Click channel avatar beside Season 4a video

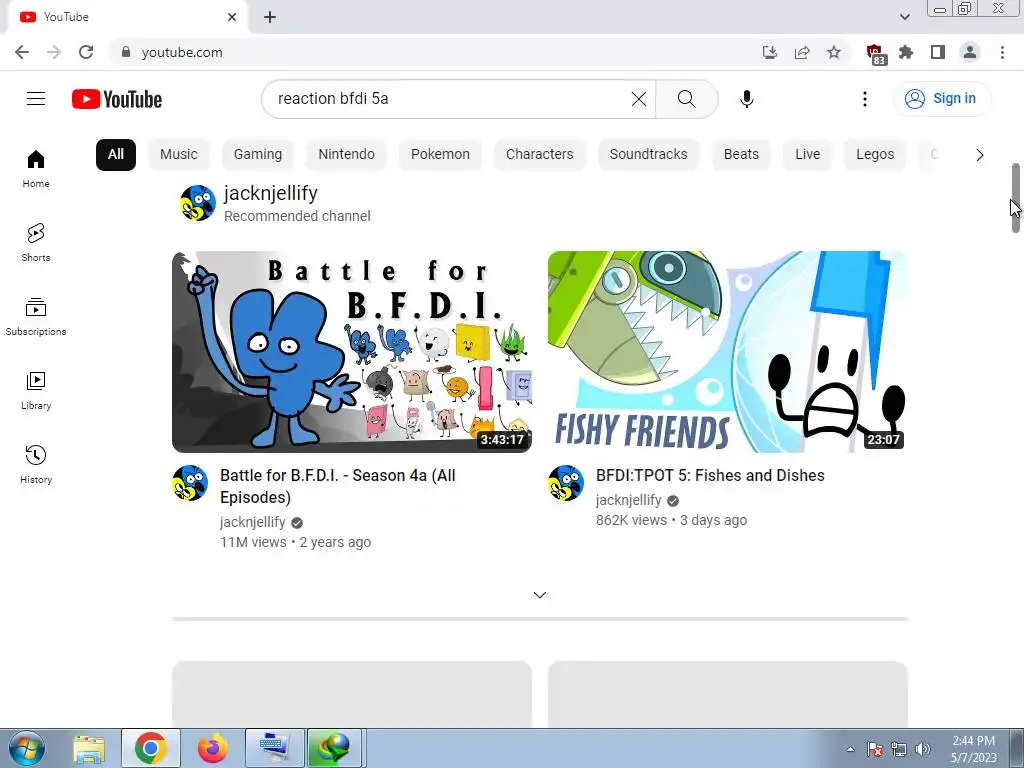pos(190,483)
